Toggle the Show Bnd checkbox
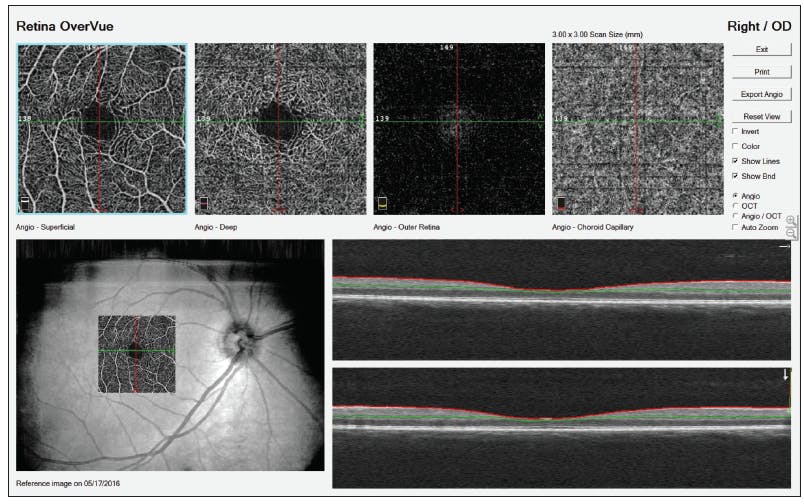 point(736,176)
